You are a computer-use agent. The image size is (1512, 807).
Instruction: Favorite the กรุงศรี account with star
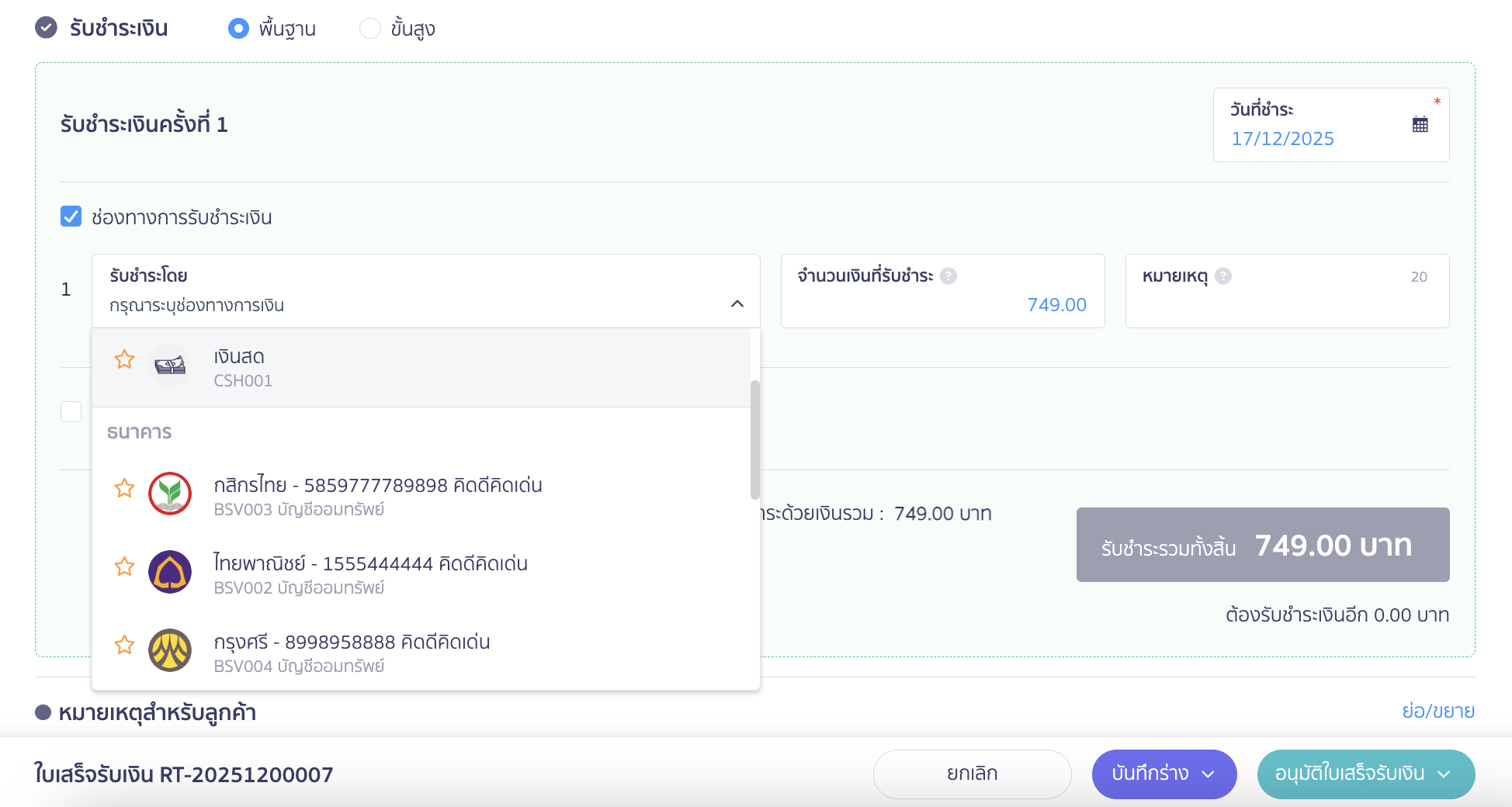(x=124, y=645)
